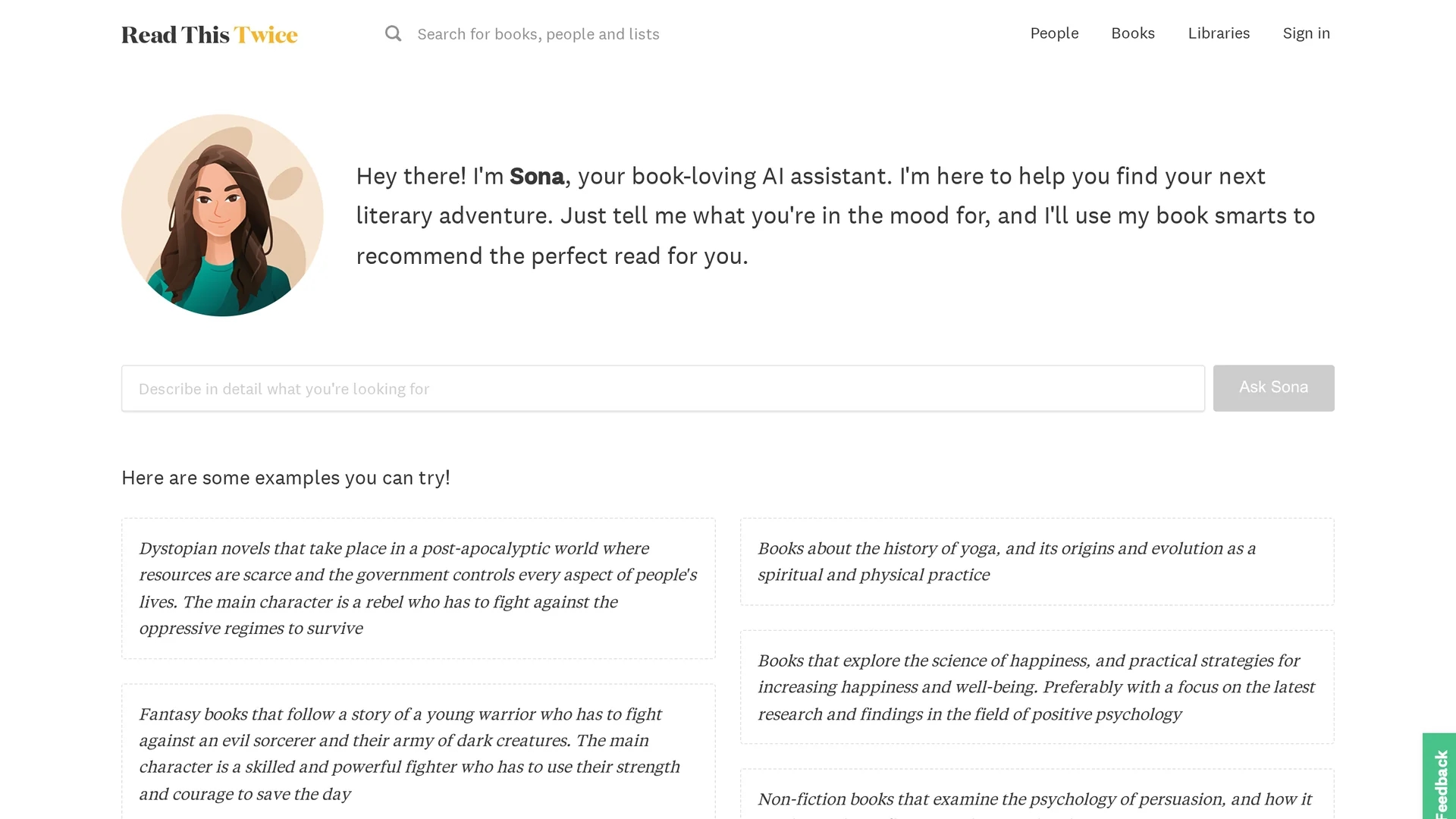Screen dimensions: 1456x819
Task: Click the examples heading text
Action: click(x=286, y=478)
